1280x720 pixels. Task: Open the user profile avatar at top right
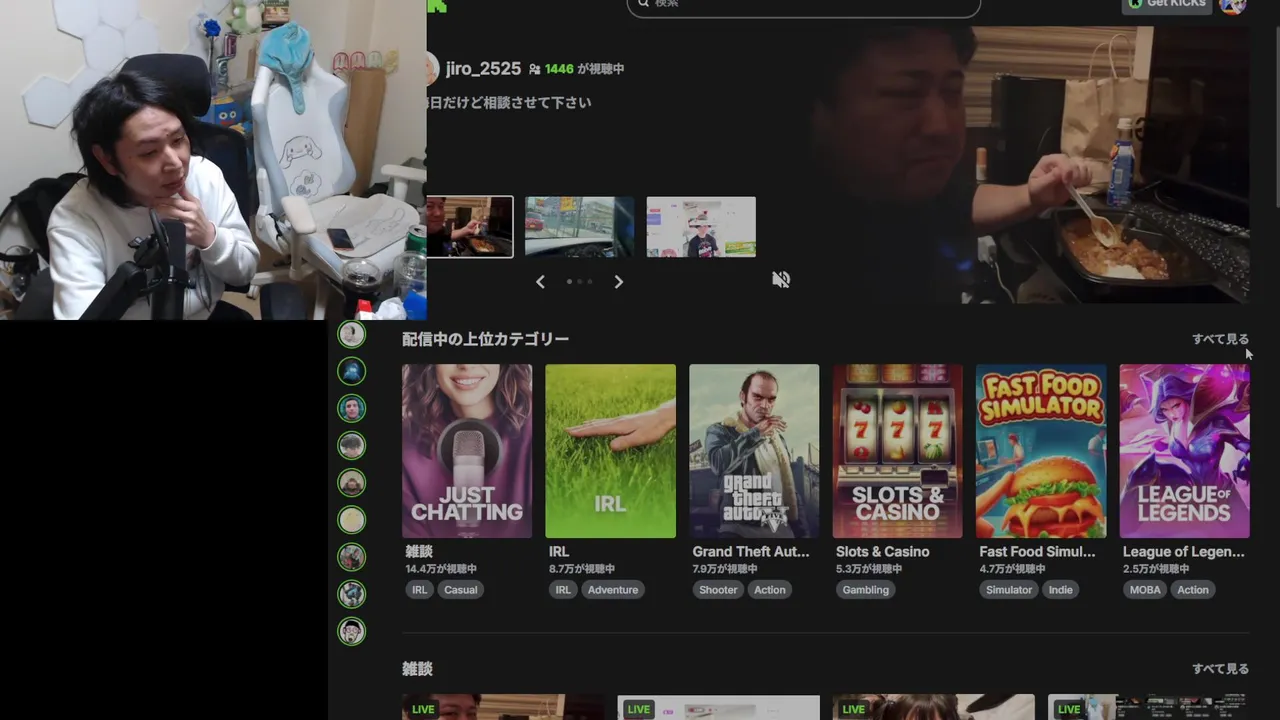point(1233,5)
